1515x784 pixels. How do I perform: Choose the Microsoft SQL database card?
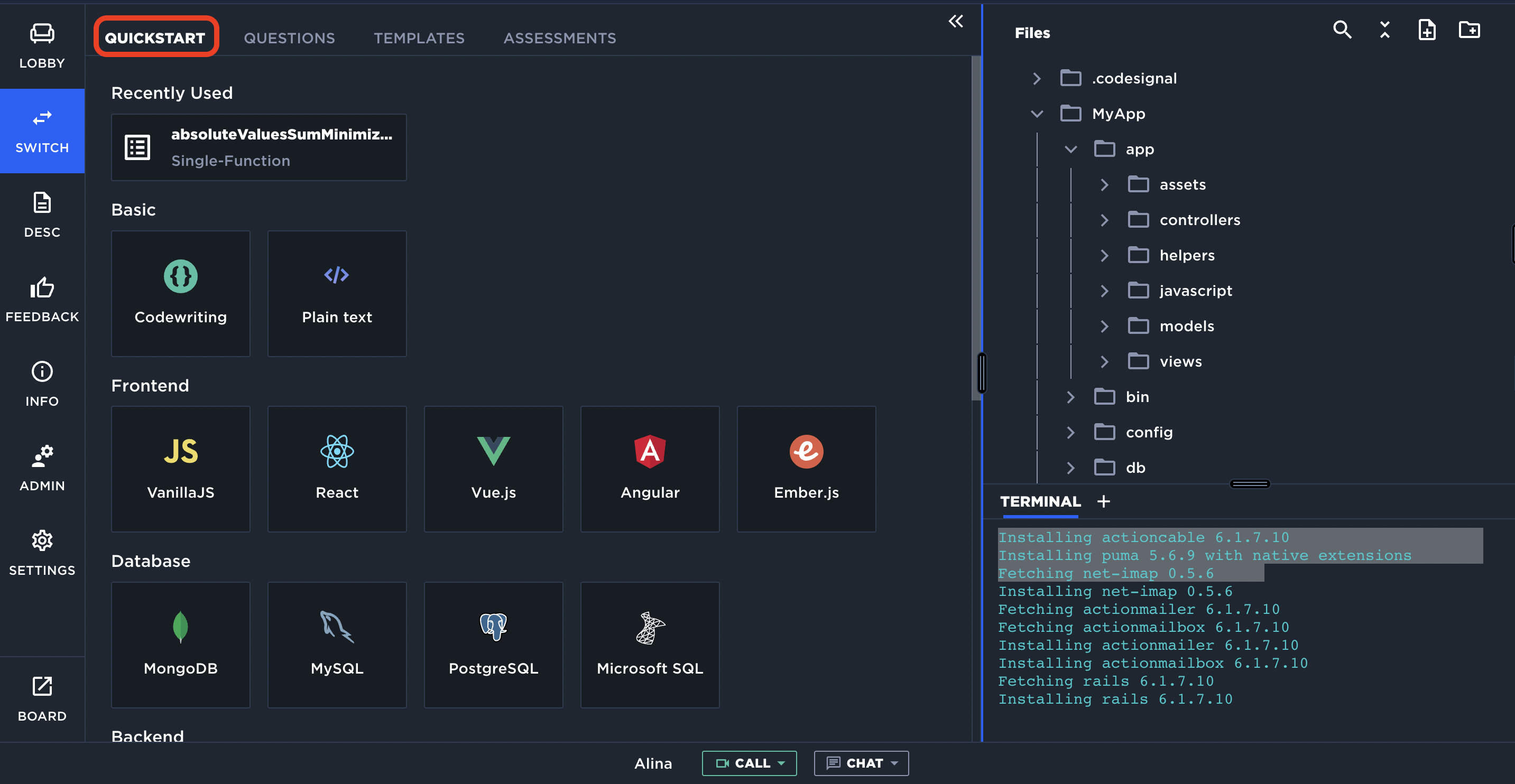pyautogui.click(x=650, y=645)
